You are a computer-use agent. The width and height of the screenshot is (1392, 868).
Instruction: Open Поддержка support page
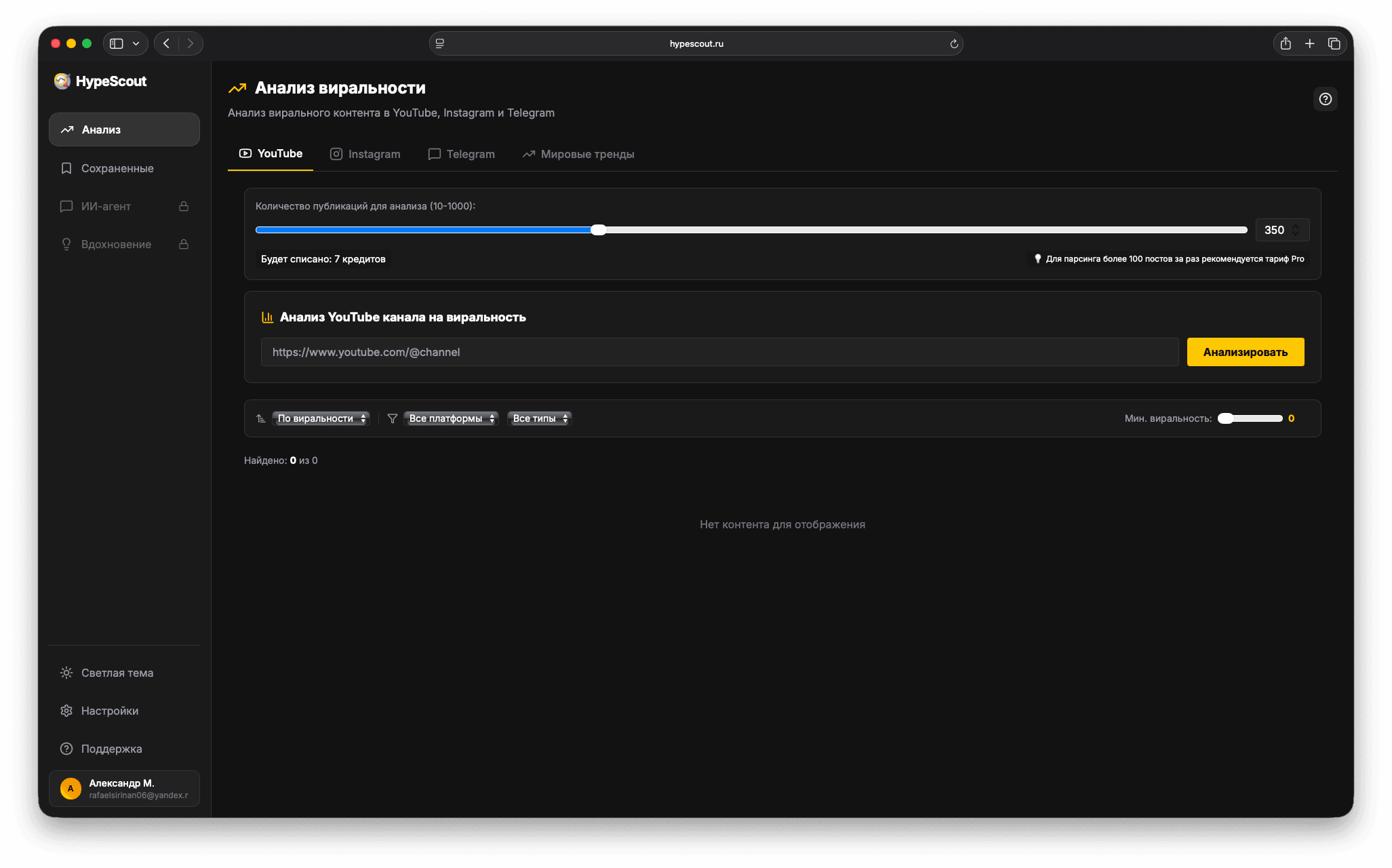124,749
